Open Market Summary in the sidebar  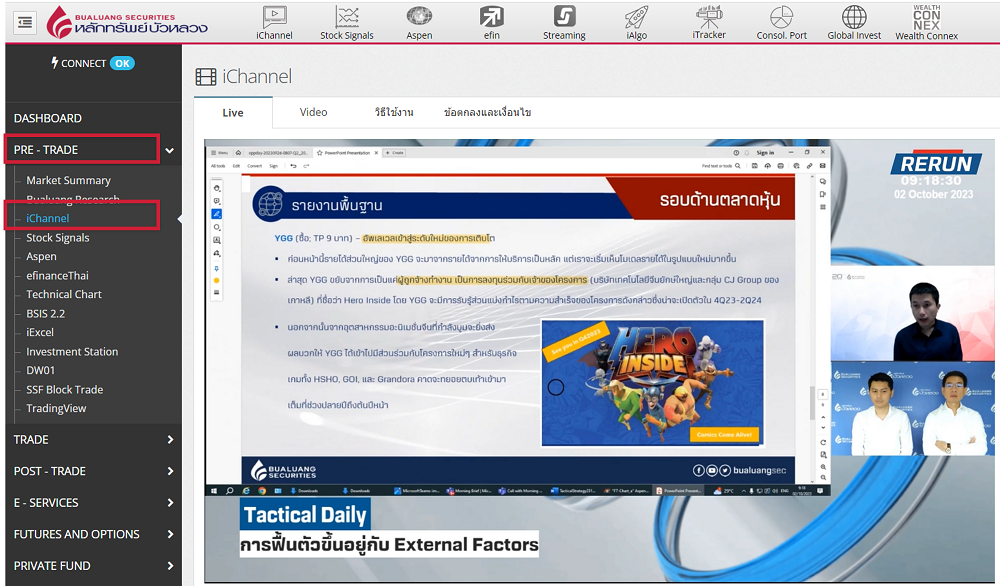[x=68, y=180]
